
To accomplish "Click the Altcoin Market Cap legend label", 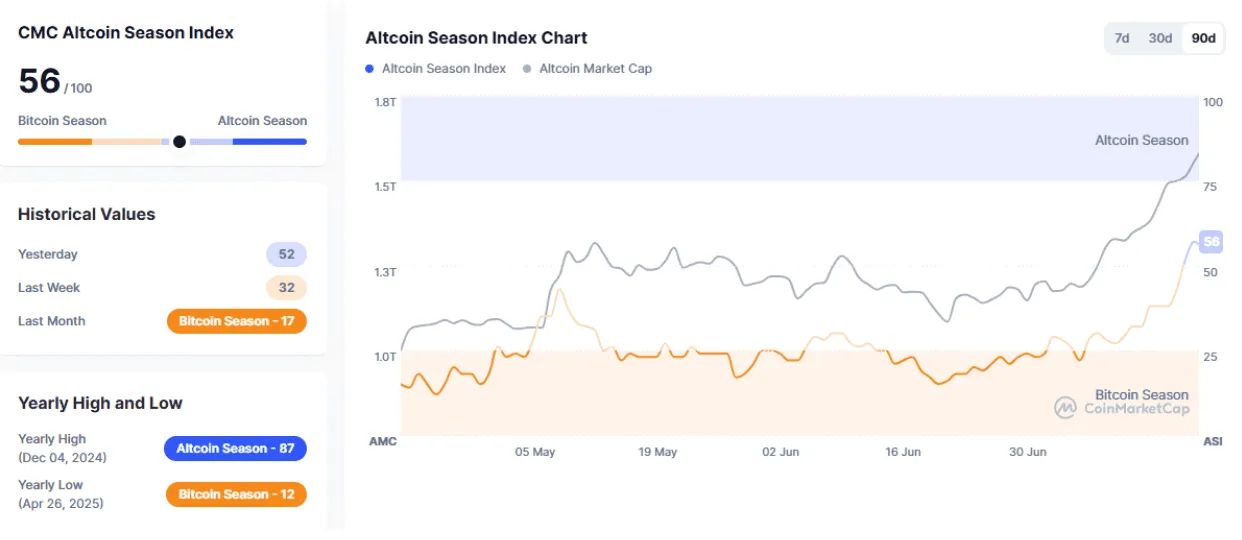I will point(595,69).
